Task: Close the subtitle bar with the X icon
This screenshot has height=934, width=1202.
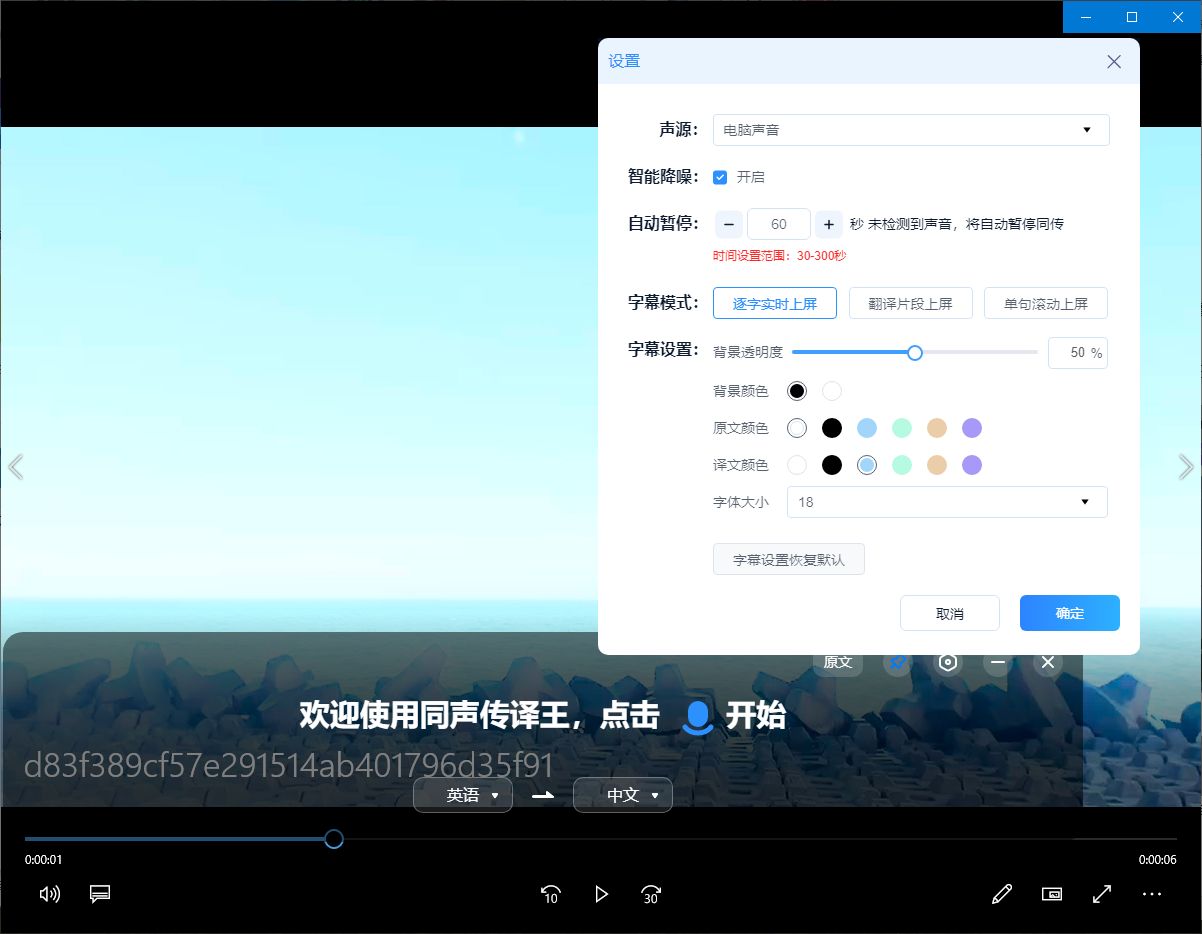Action: pyautogui.click(x=1048, y=662)
